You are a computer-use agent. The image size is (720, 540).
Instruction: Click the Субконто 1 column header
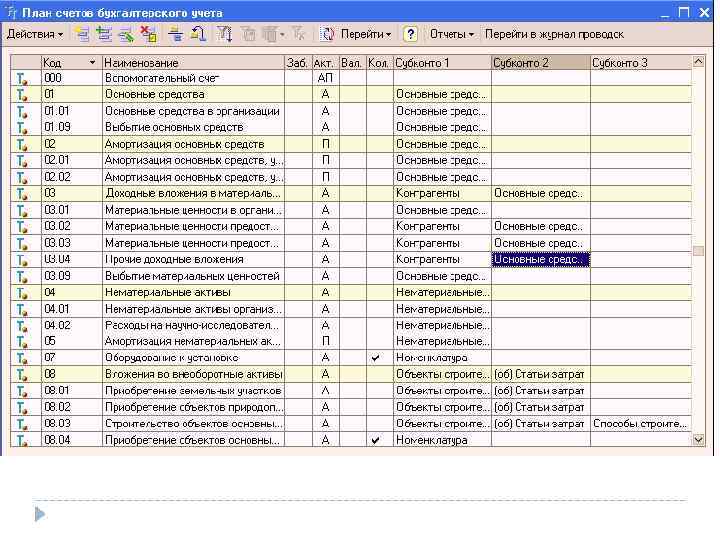442,62
